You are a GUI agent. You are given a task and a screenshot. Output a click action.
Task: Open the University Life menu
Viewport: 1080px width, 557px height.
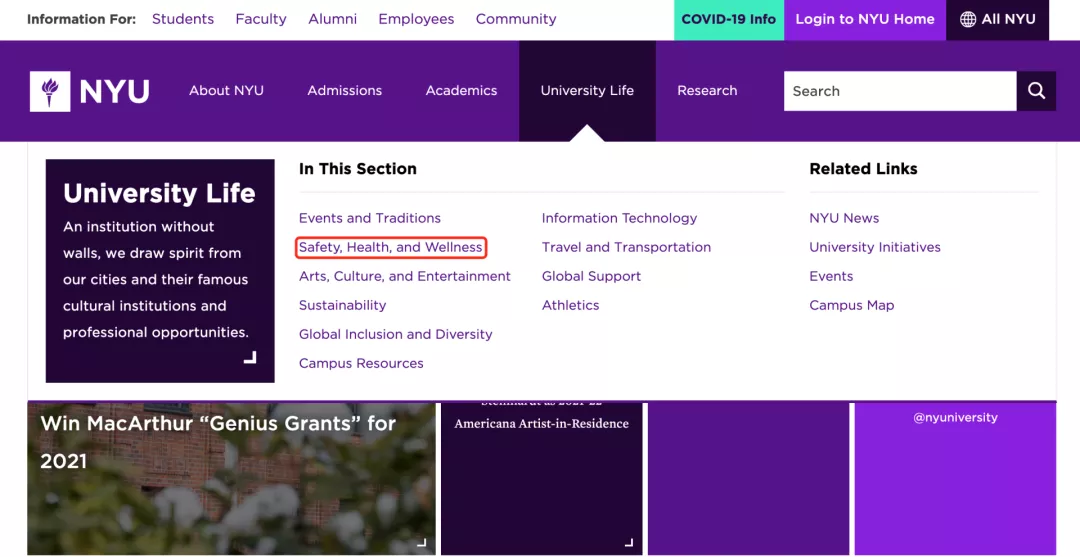point(587,90)
